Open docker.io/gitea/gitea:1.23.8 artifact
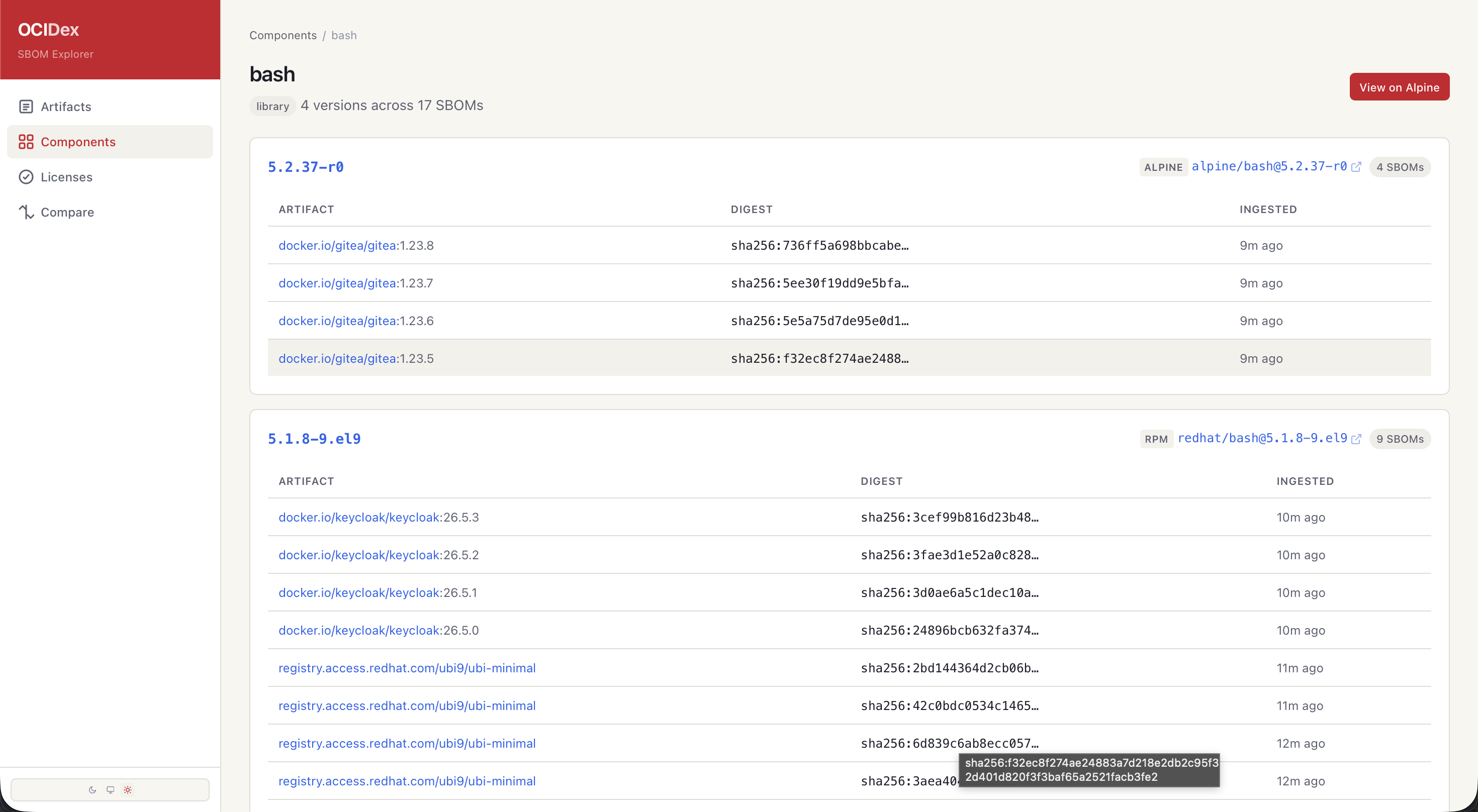The height and width of the screenshot is (812, 1478). [x=356, y=245]
